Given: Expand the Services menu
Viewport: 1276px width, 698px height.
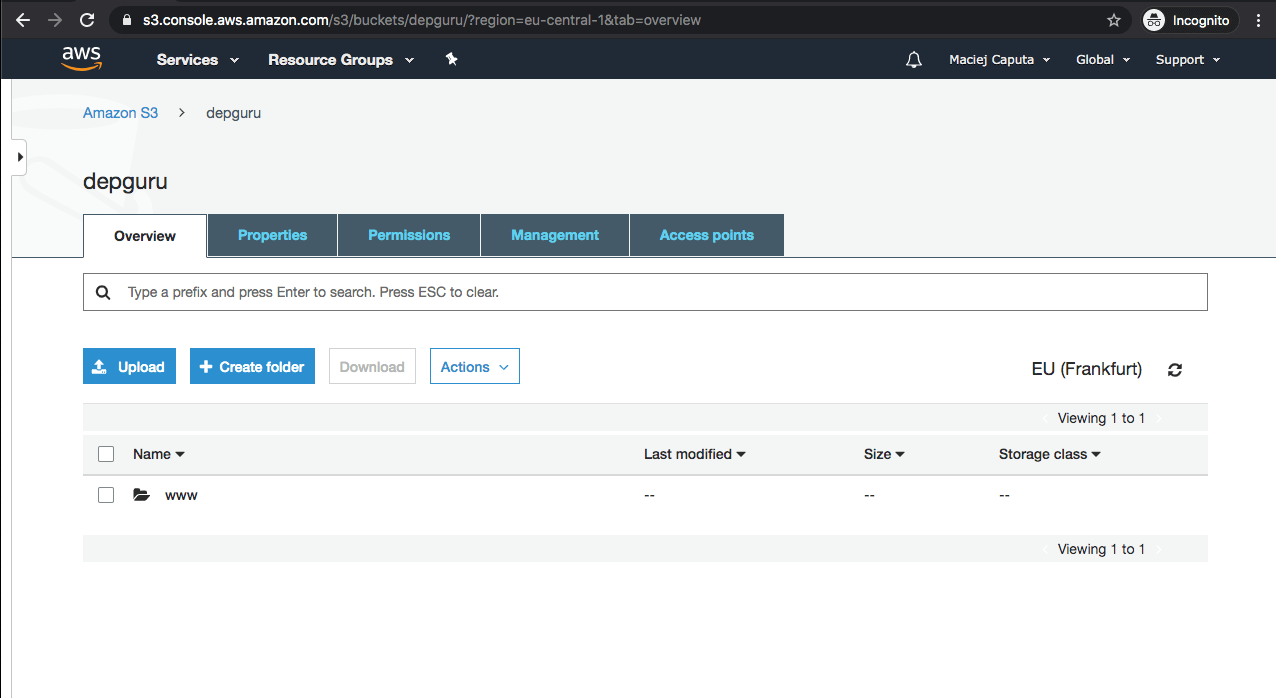Looking at the screenshot, I should tap(198, 60).
